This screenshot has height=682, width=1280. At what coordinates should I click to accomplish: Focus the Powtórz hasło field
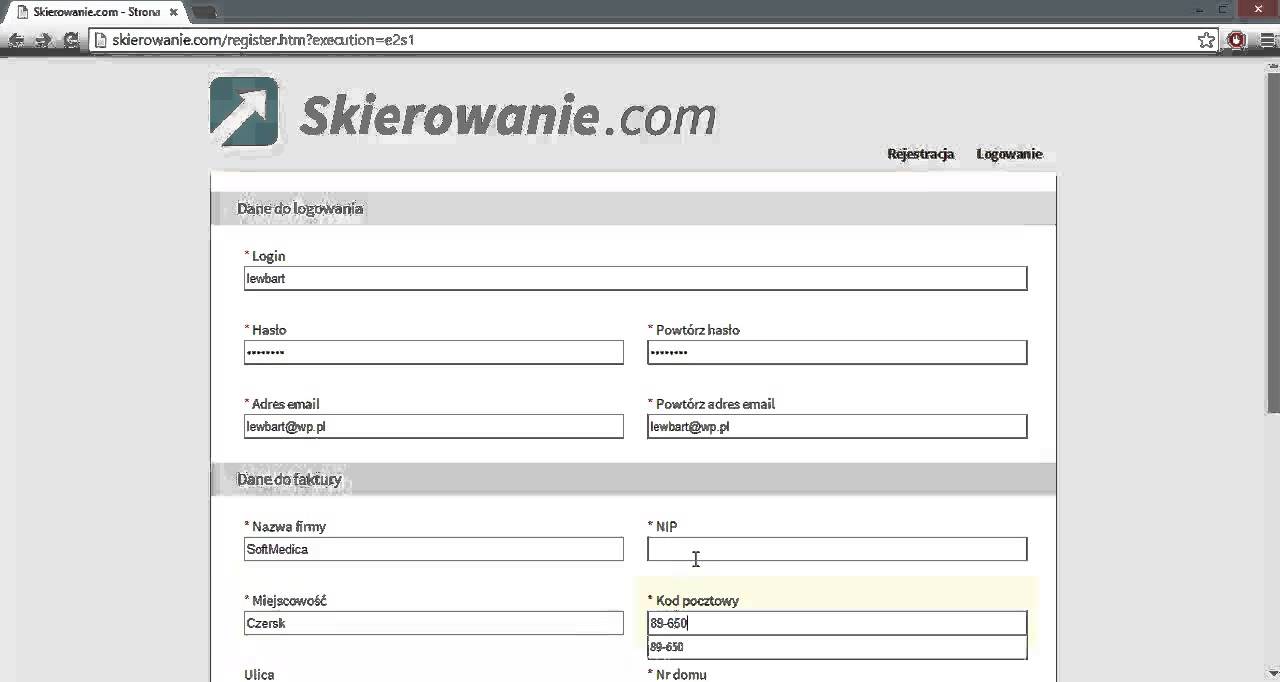837,352
